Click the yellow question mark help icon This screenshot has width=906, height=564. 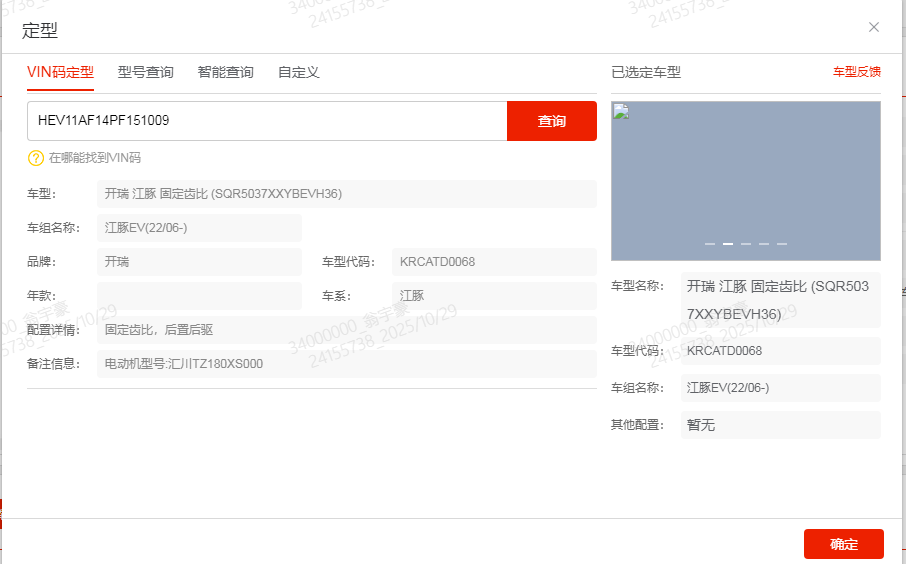(36, 158)
